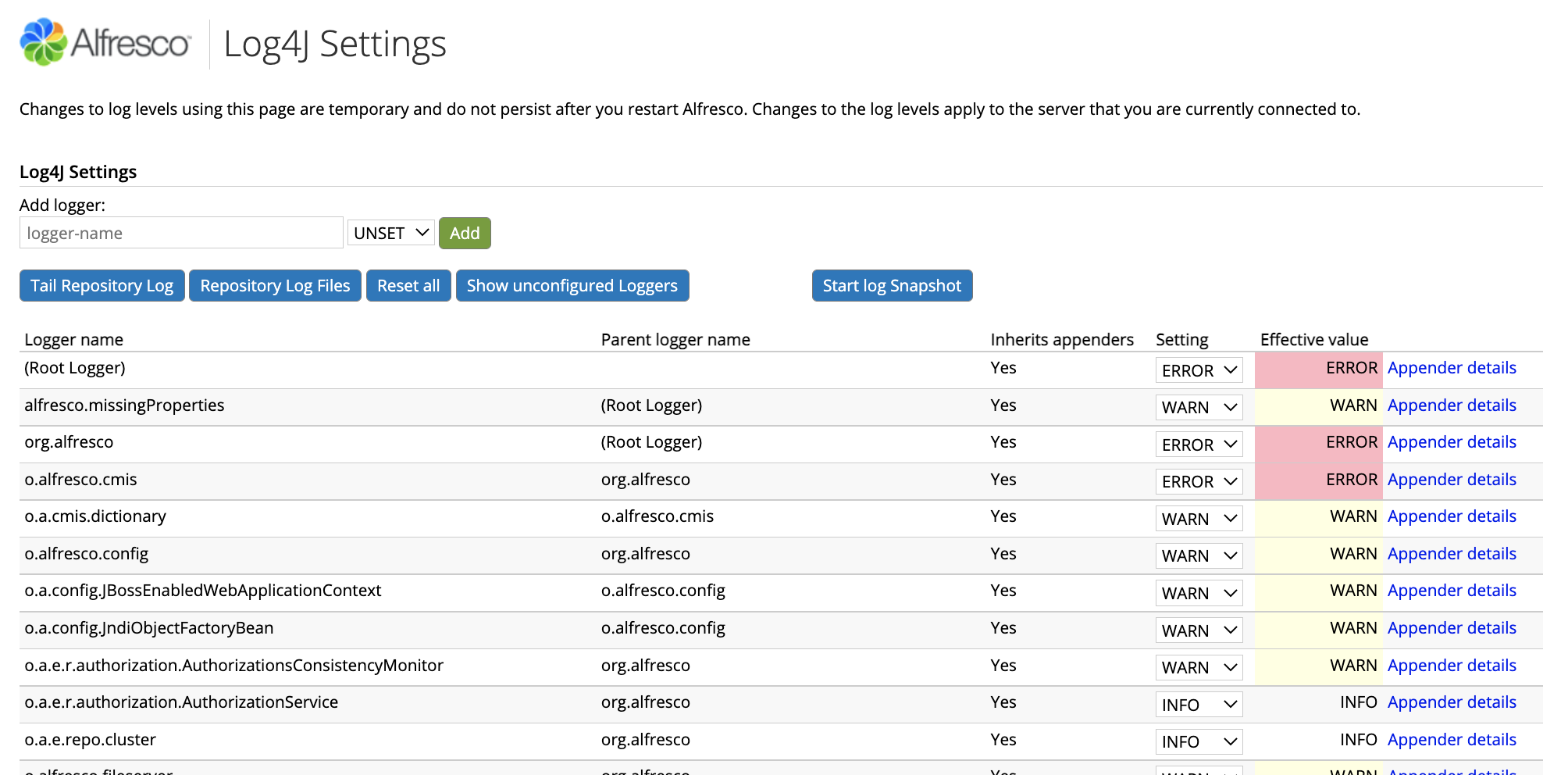Open Appender details for AuthorizationsConsistencyMonitor
Viewport: 1568px width, 775px height.
1452,666
